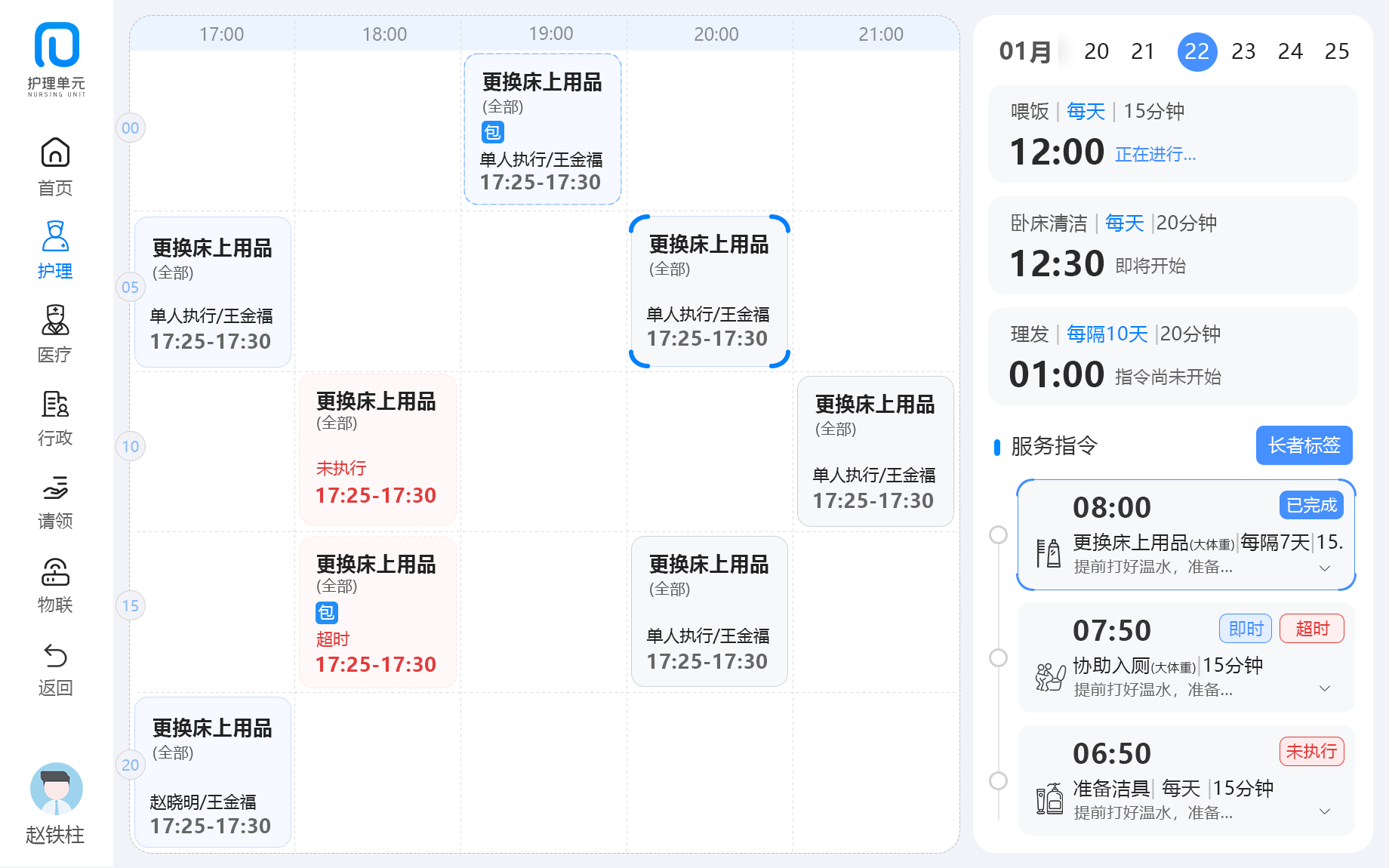The height and width of the screenshot is (868, 1389).
Task: Click the 每隔10天 link for 理发
Action: pos(1107,334)
